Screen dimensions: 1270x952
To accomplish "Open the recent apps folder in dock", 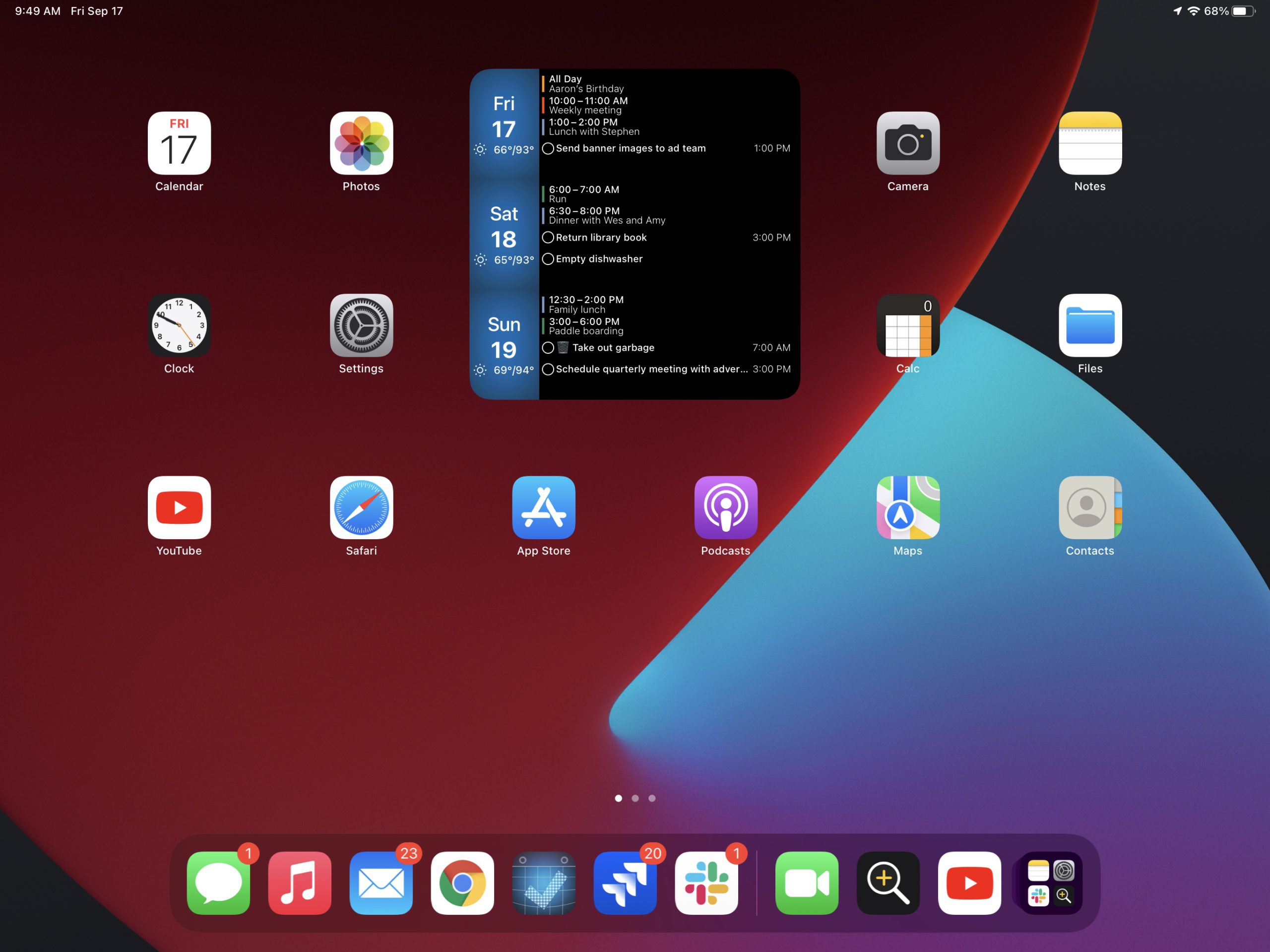I will [1051, 883].
